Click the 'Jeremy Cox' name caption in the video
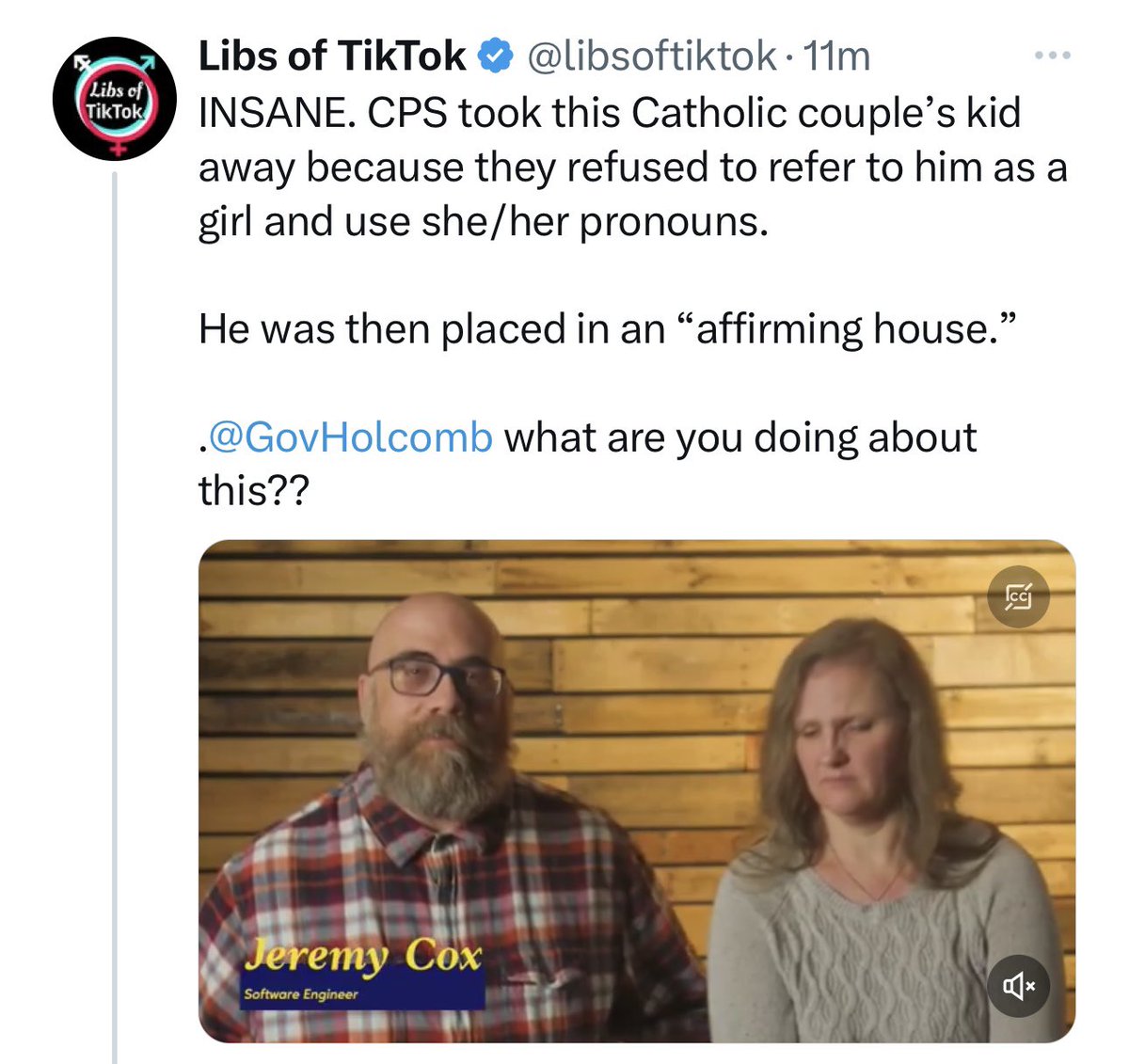Image resolution: width=1129 pixels, height=1064 pixels. tap(363, 956)
